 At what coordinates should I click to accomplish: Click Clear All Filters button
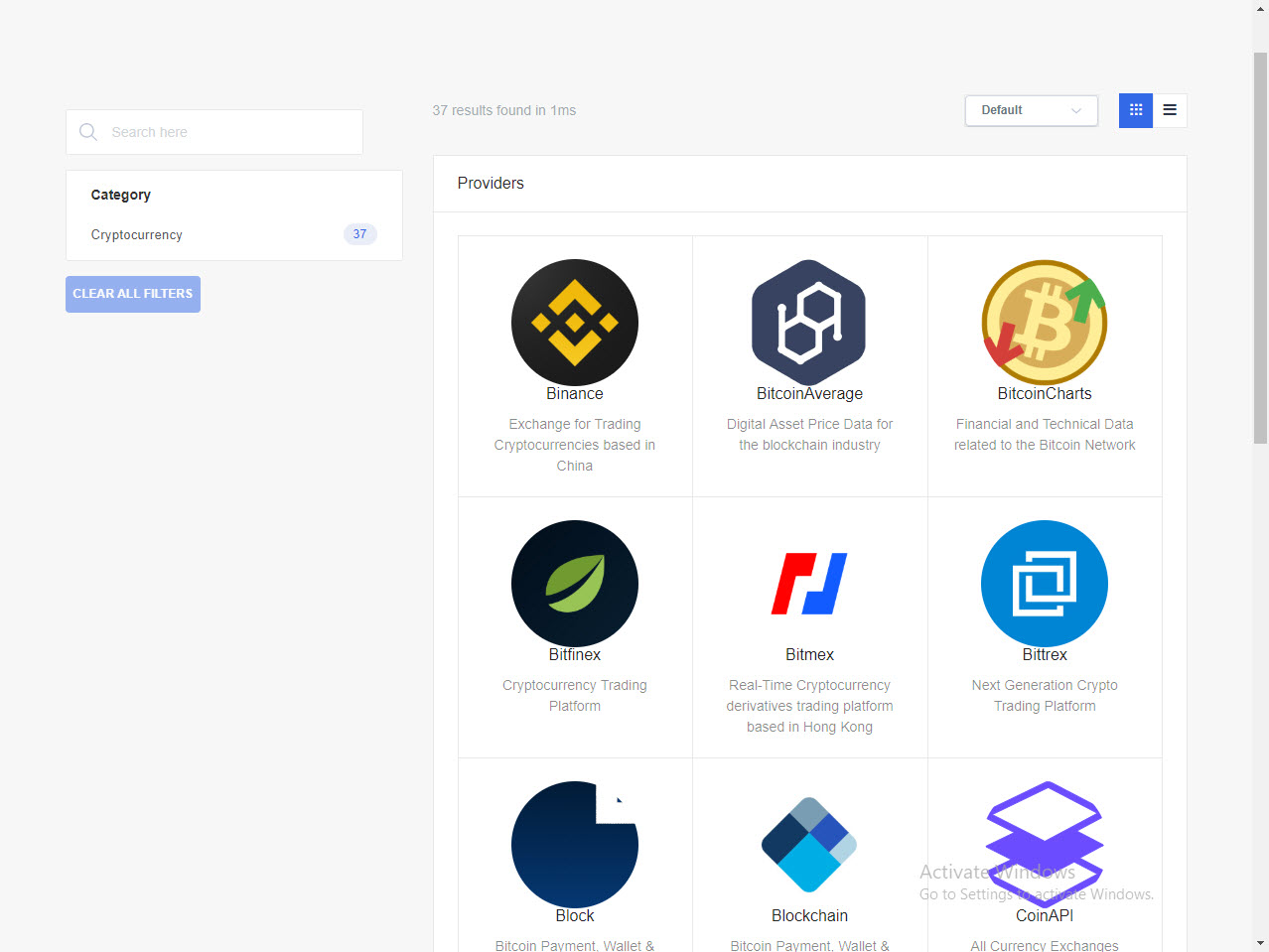[133, 294]
